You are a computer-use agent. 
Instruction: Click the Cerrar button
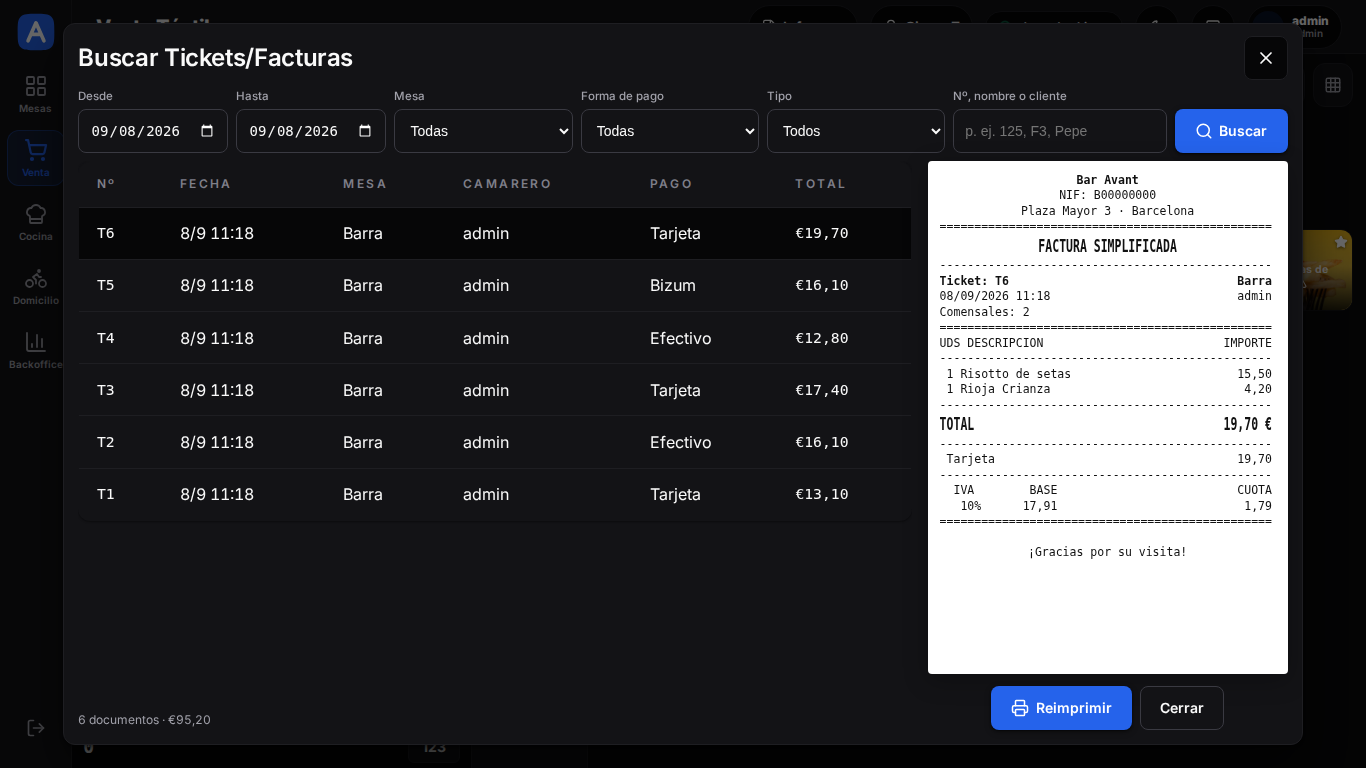tap(1182, 708)
